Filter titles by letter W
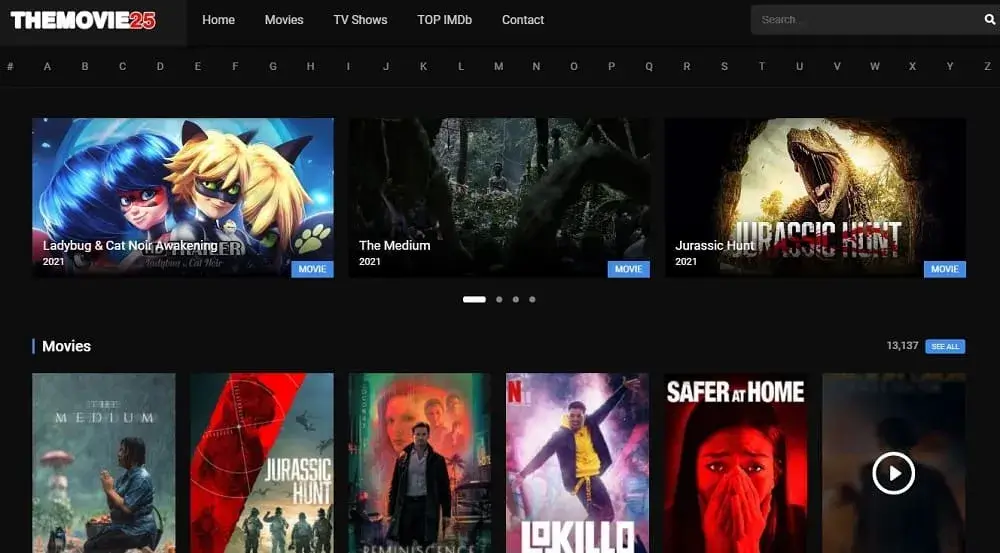This screenshot has height=553, width=1000. [875, 66]
